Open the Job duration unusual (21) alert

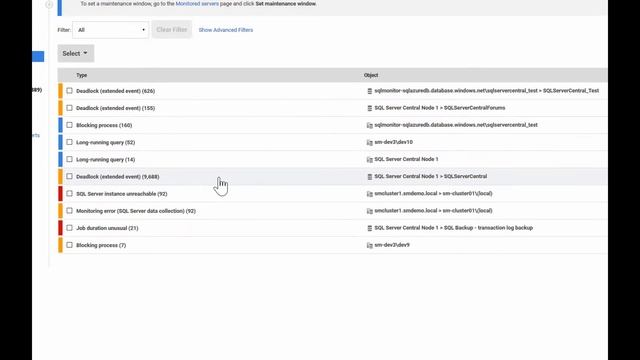[x=107, y=228]
